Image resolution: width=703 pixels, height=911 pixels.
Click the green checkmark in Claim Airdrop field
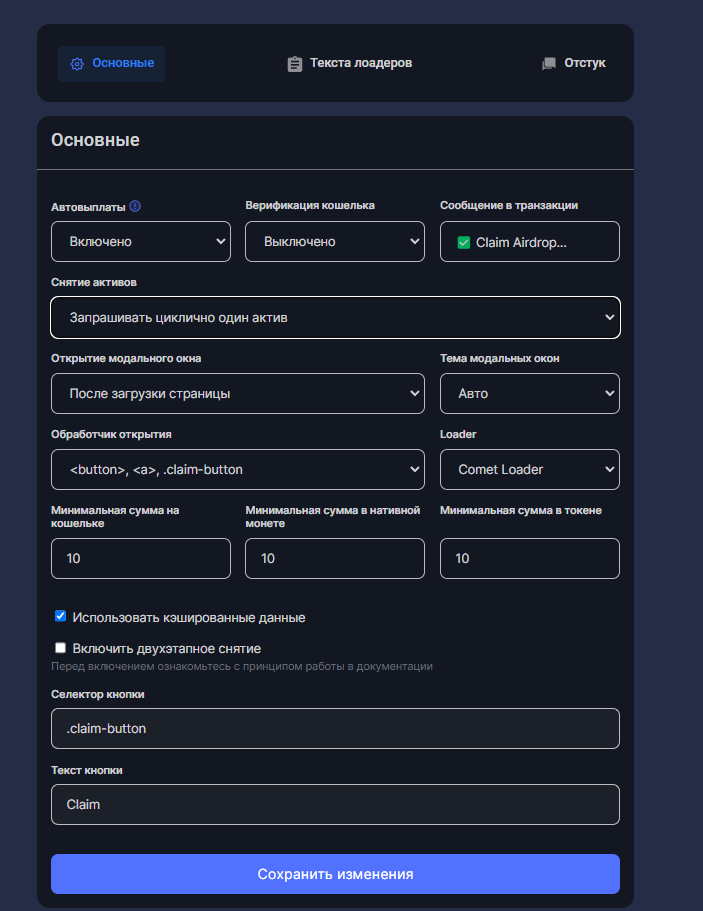464,242
